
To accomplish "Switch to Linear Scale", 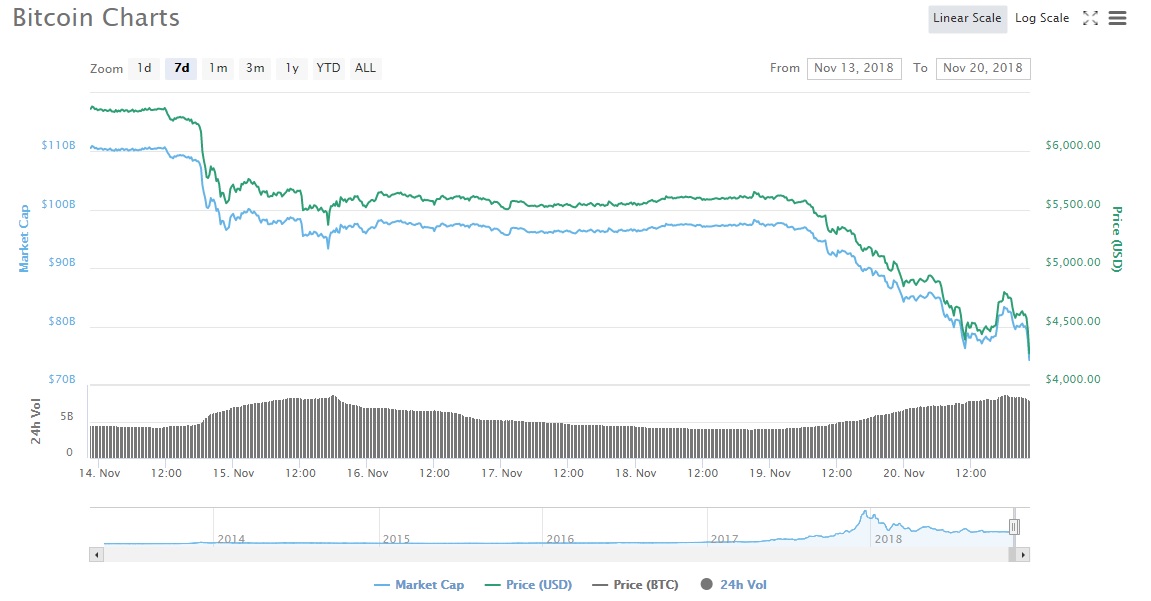I will click(966, 18).
